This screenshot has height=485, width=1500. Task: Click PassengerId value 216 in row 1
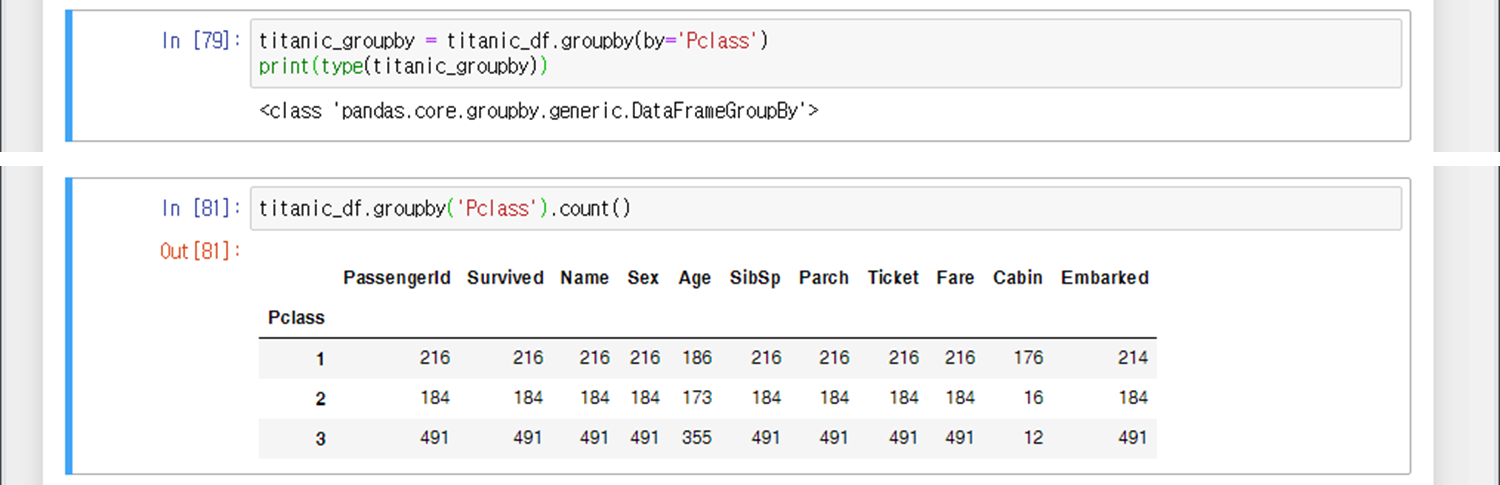pyautogui.click(x=435, y=358)
